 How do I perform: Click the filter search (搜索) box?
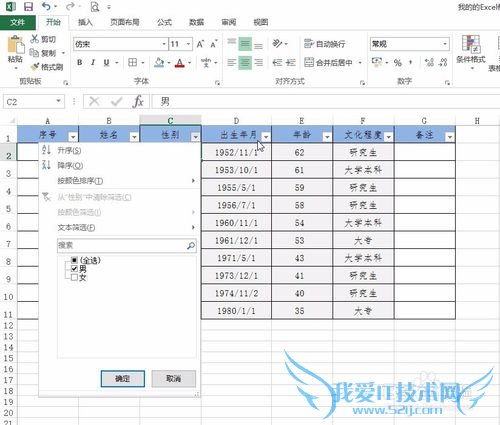point(127,246)
